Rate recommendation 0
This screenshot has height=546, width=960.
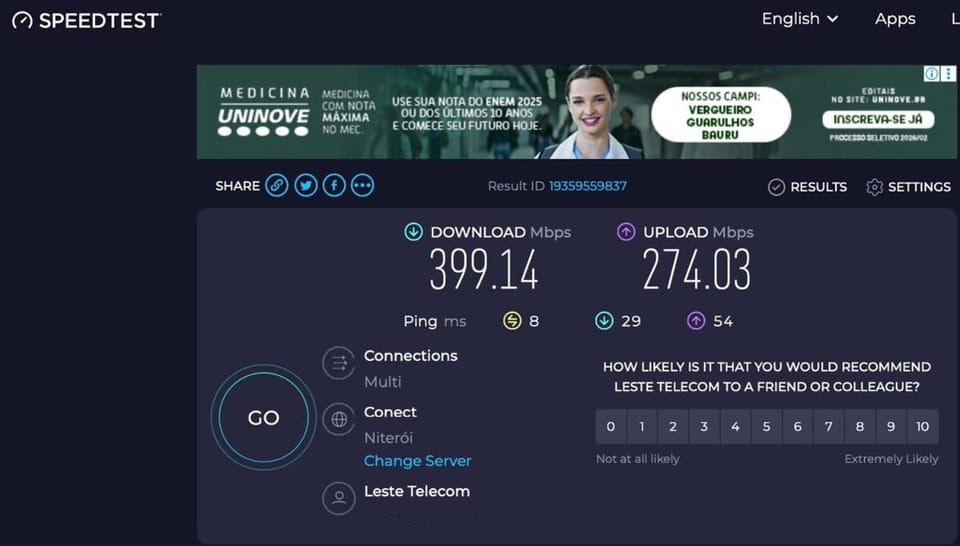click(x=611, y=427)
